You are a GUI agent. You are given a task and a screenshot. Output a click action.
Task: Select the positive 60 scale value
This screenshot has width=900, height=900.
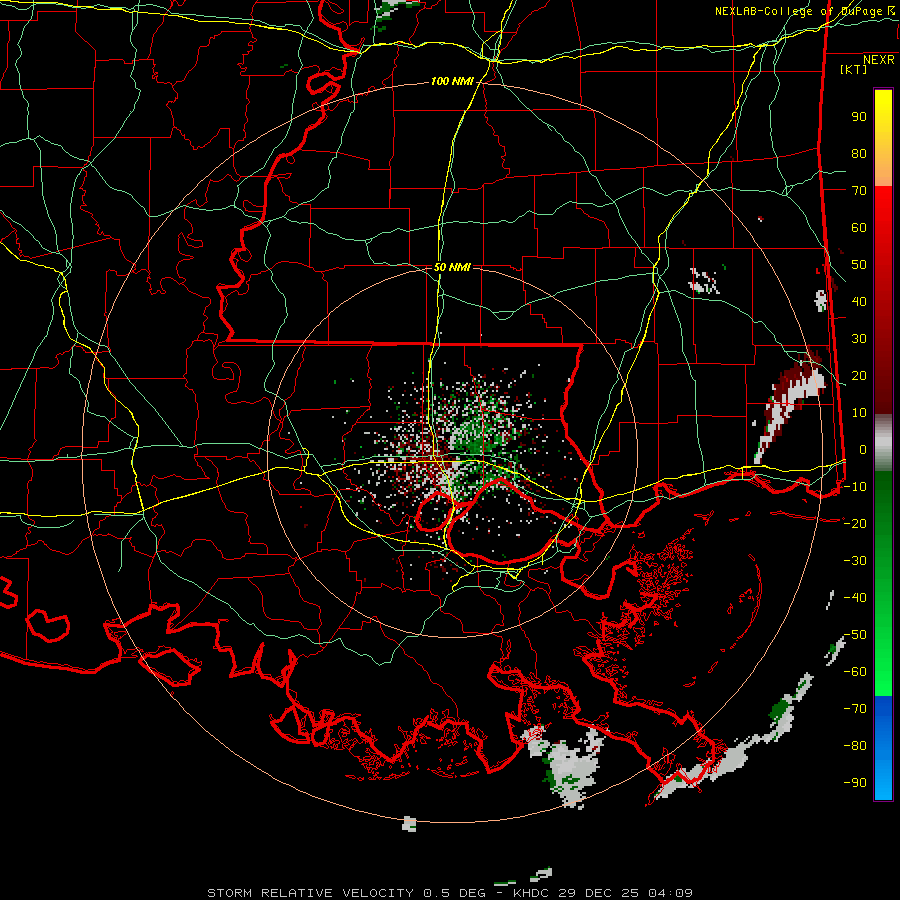click(859, 228)
